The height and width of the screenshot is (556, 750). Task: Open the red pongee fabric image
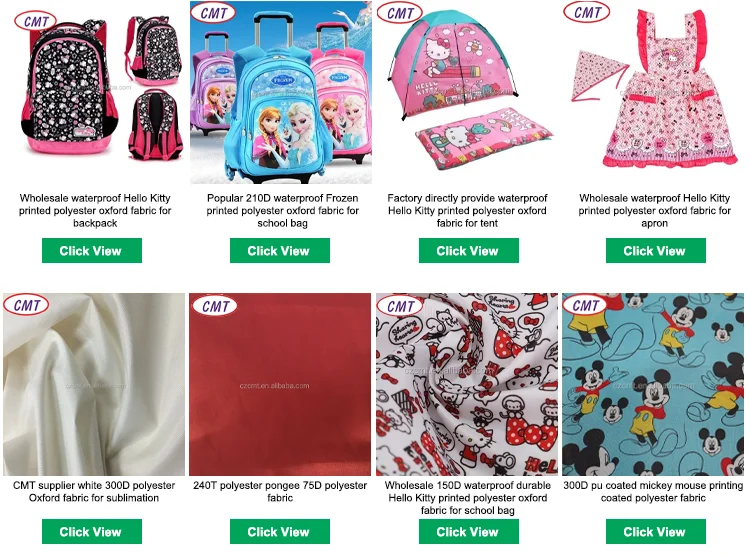280,384
